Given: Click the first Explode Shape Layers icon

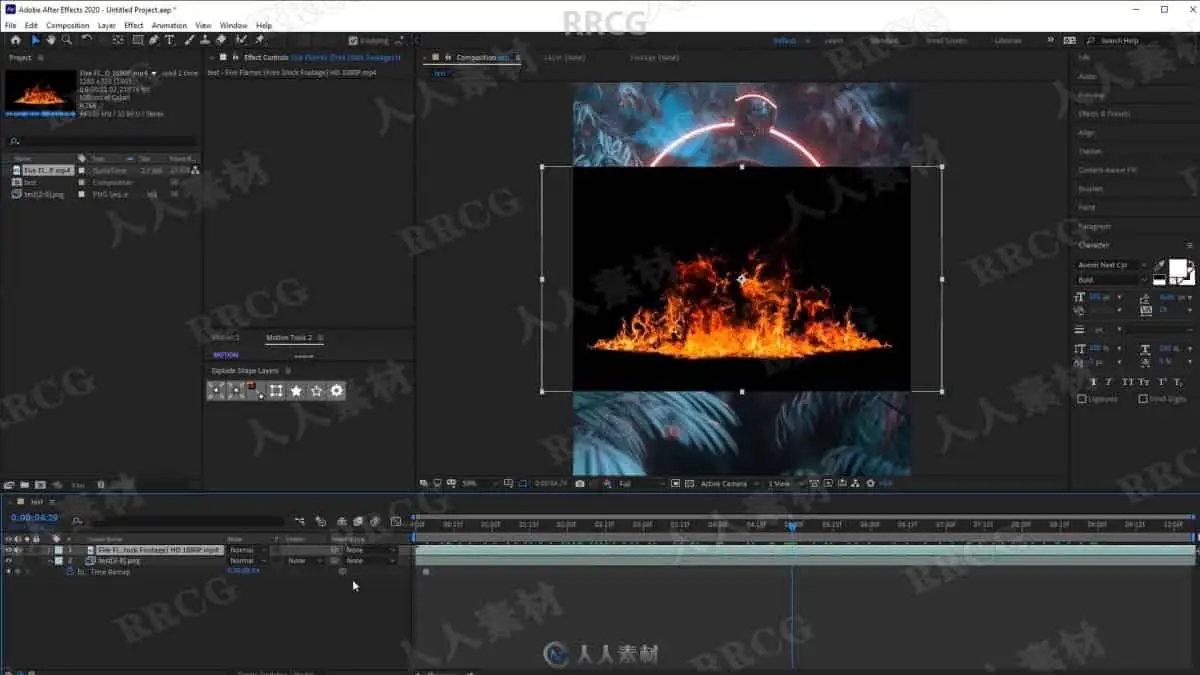Looking at the screenshot, I should tap(215, 391).
